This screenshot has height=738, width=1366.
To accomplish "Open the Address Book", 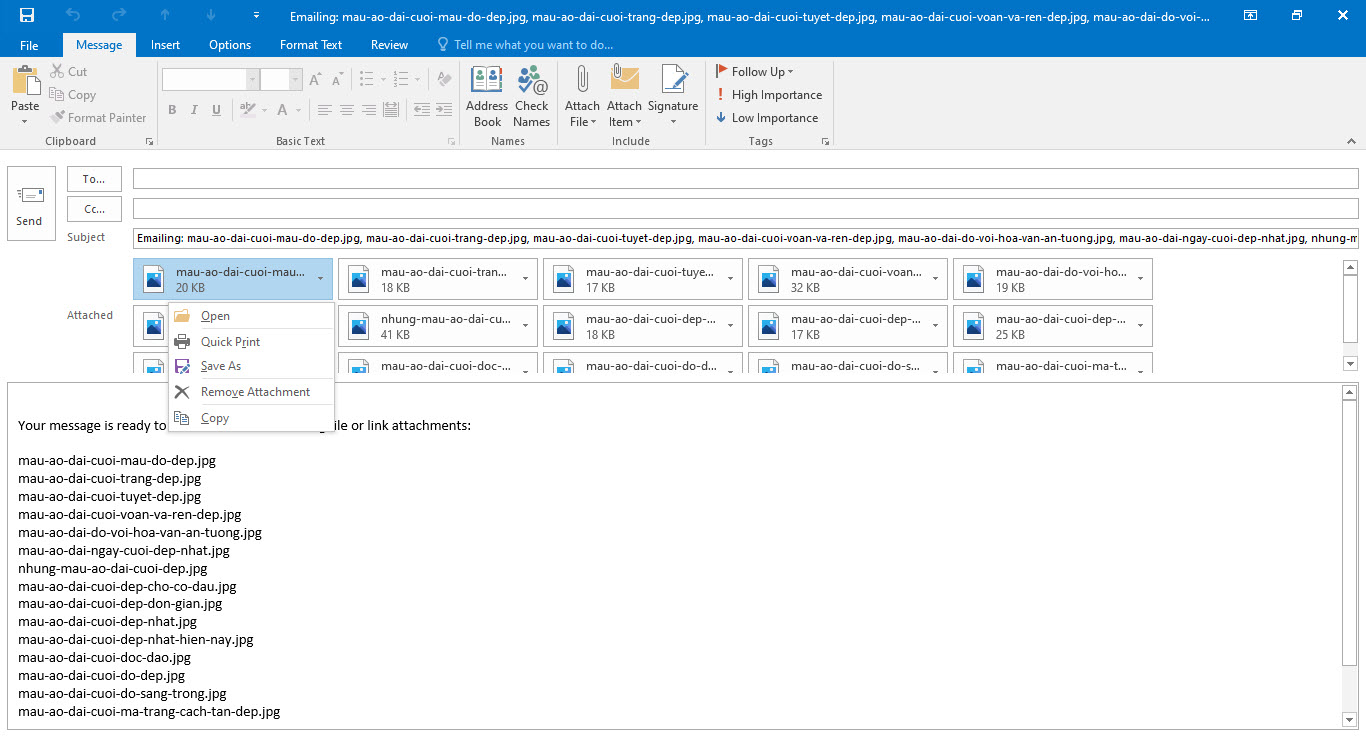I will point(487,97).
